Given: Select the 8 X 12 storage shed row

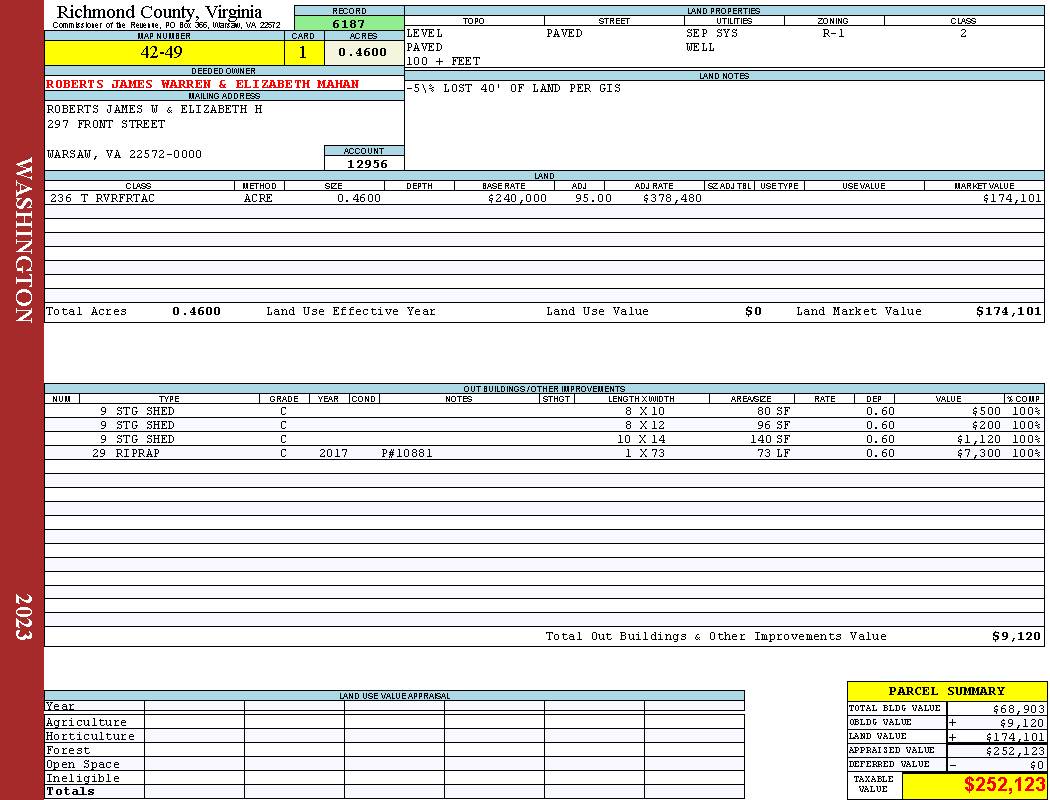Looking at the screenshot, I should click(x=544, y=426).
